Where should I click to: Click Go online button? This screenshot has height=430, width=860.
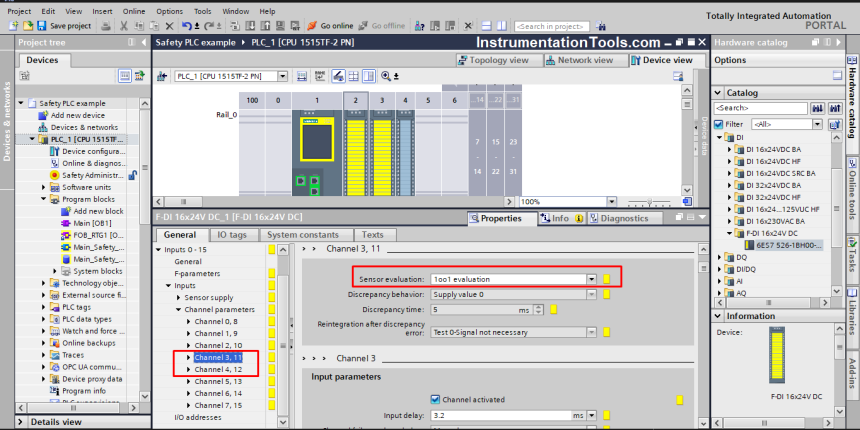point(330,25)
